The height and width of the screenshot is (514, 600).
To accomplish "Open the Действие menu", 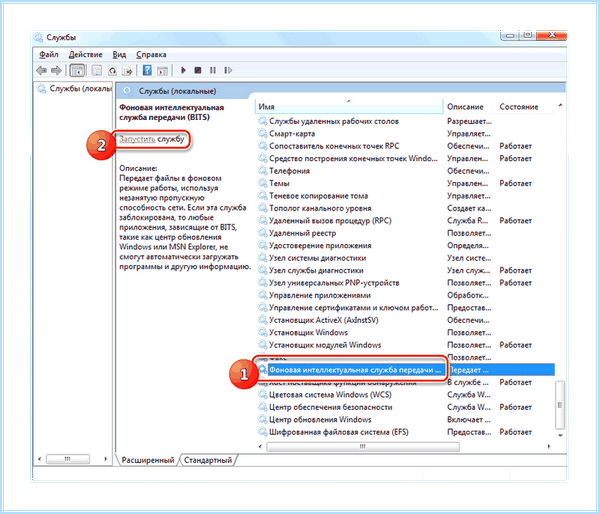I will (85, 54).
